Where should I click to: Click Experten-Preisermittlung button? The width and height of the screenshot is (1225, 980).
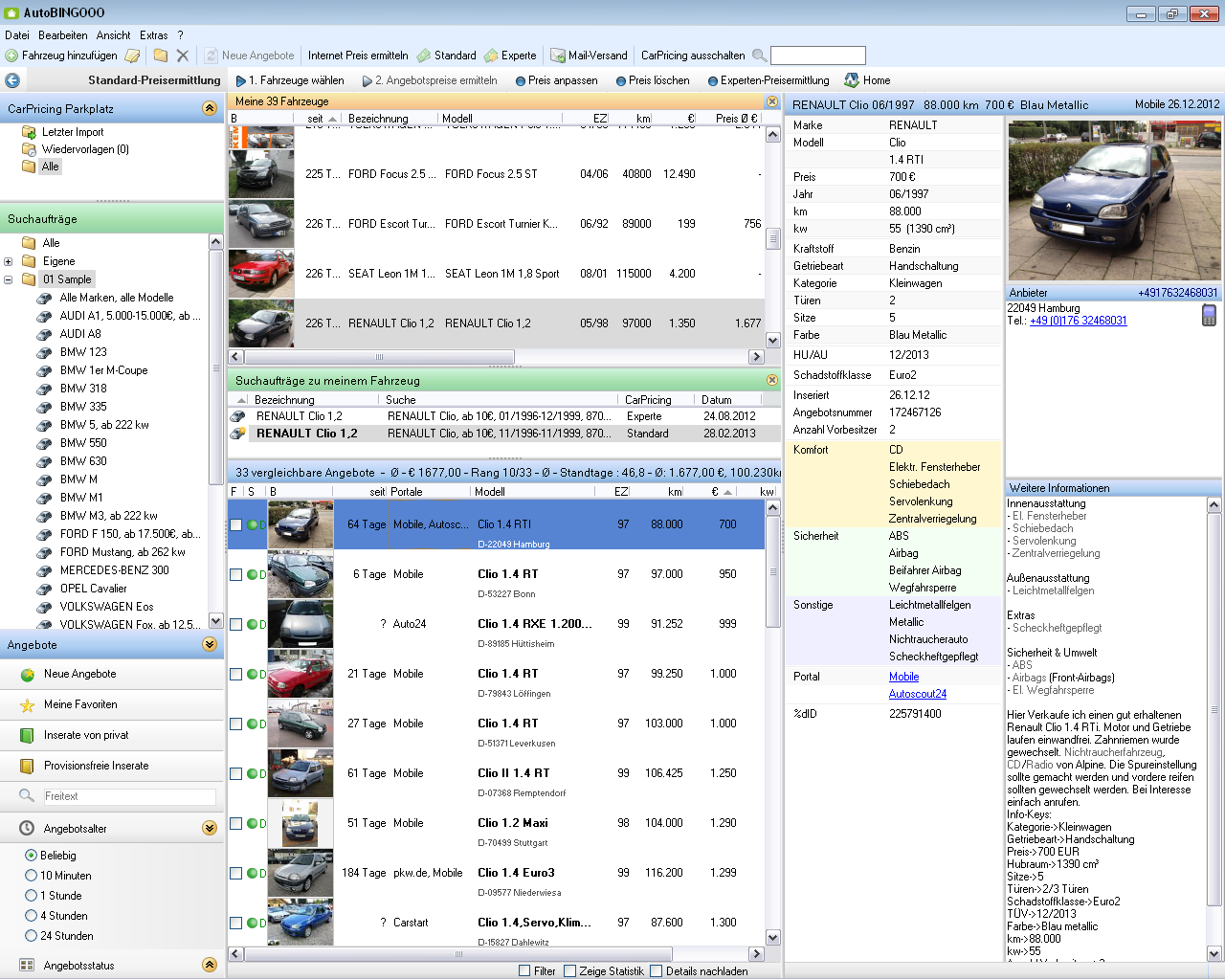768,80
